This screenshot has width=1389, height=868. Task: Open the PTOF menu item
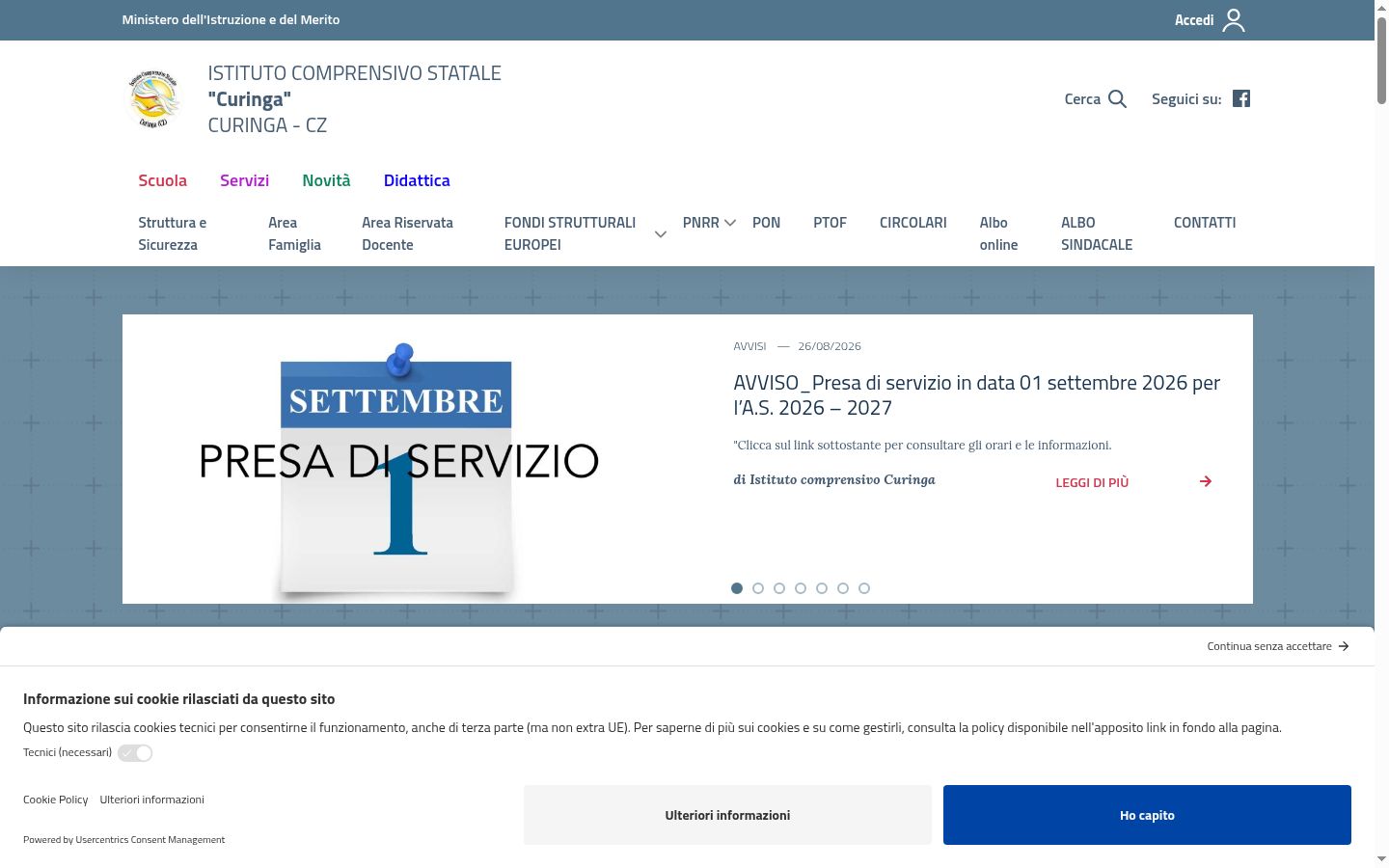tap(830, 223)
